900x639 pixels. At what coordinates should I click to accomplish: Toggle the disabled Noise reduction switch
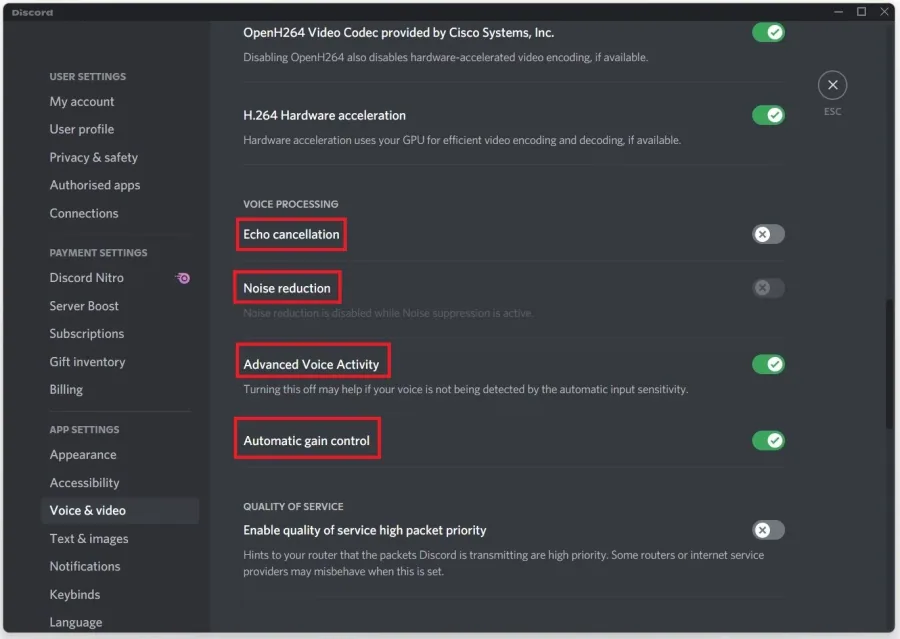pos(768,288)
